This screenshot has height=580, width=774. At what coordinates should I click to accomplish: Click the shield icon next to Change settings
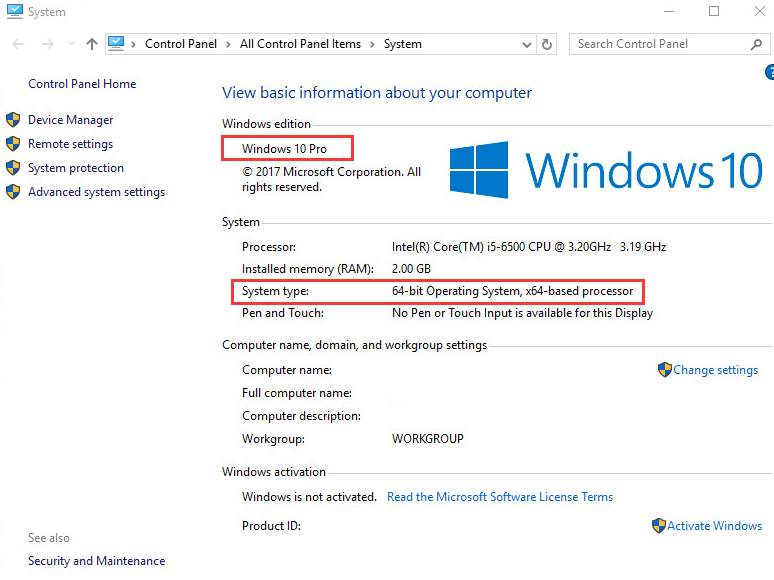(x=665, y=369)
